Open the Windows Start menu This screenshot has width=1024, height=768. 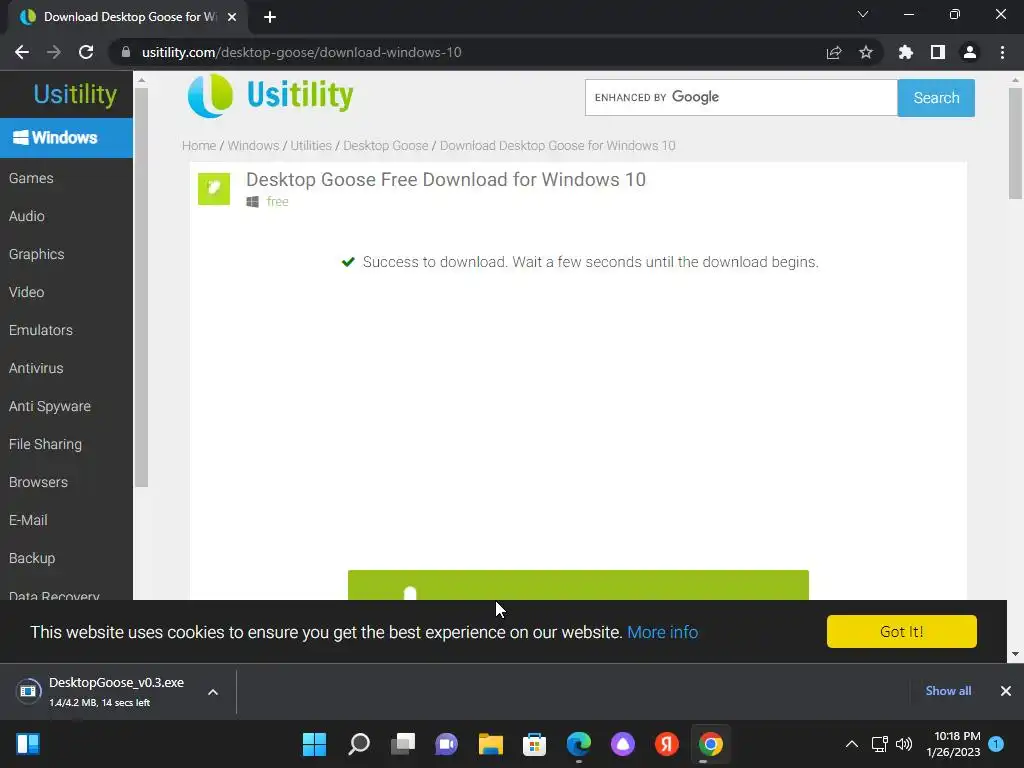pos(314,744)
